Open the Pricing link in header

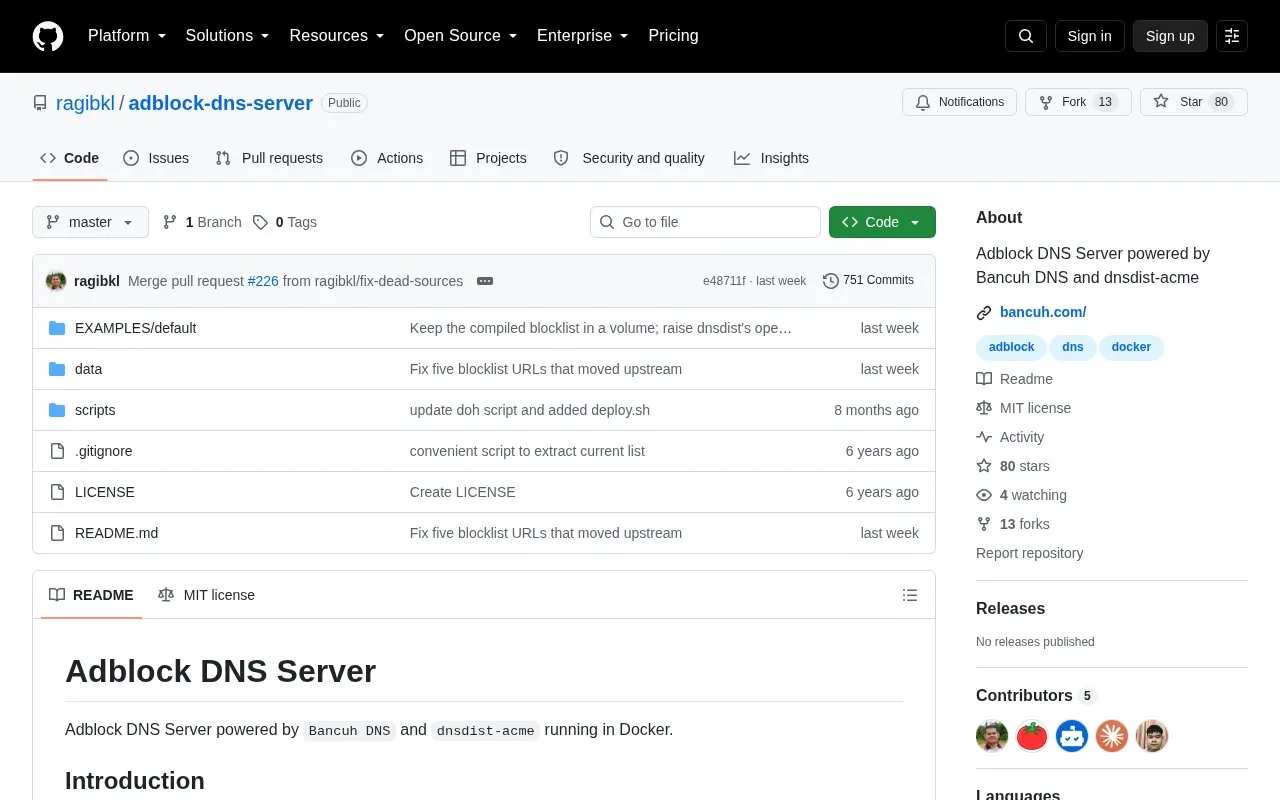[673, 36]
